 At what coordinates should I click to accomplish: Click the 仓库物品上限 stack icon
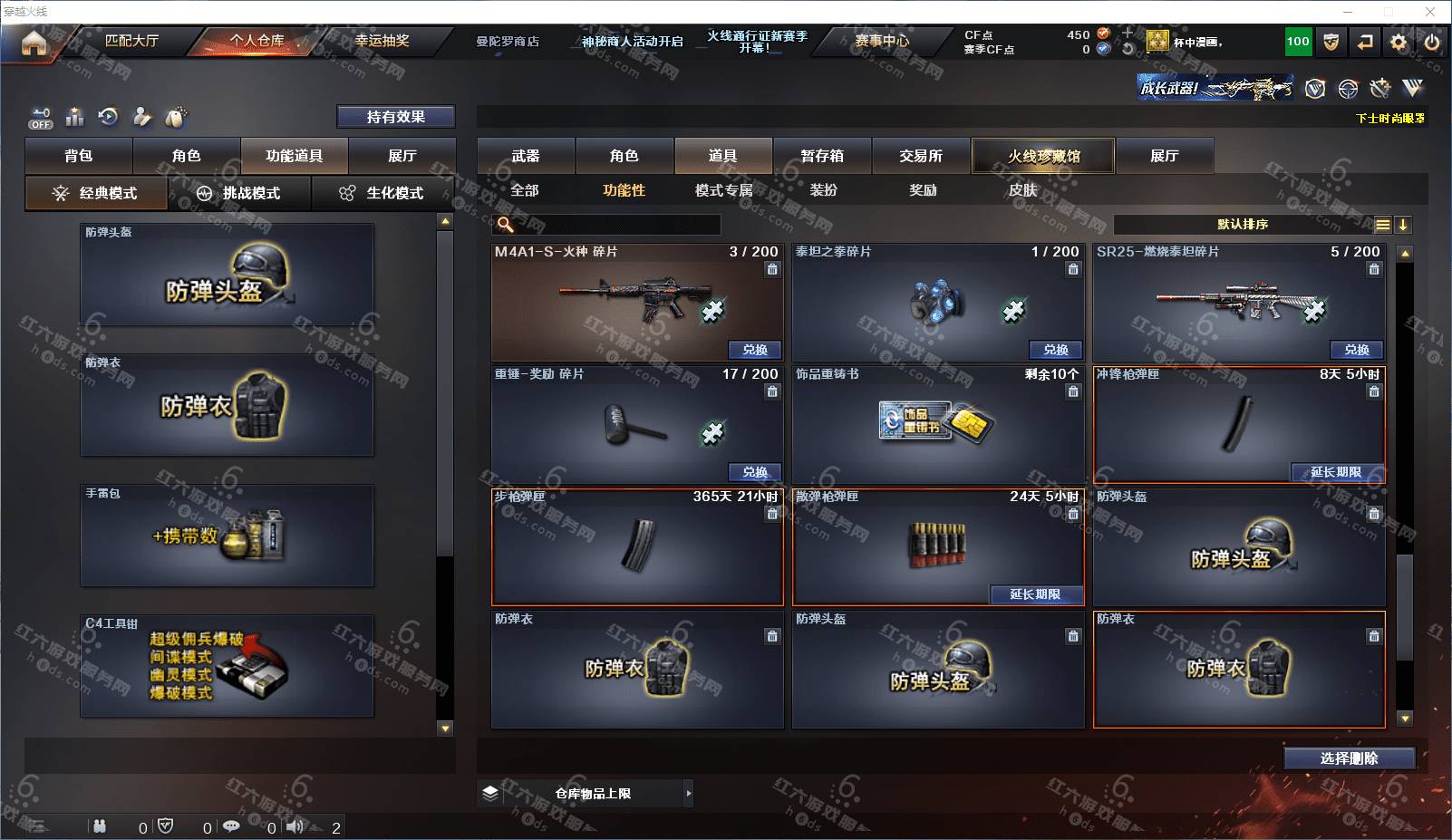tap(490, 793)
